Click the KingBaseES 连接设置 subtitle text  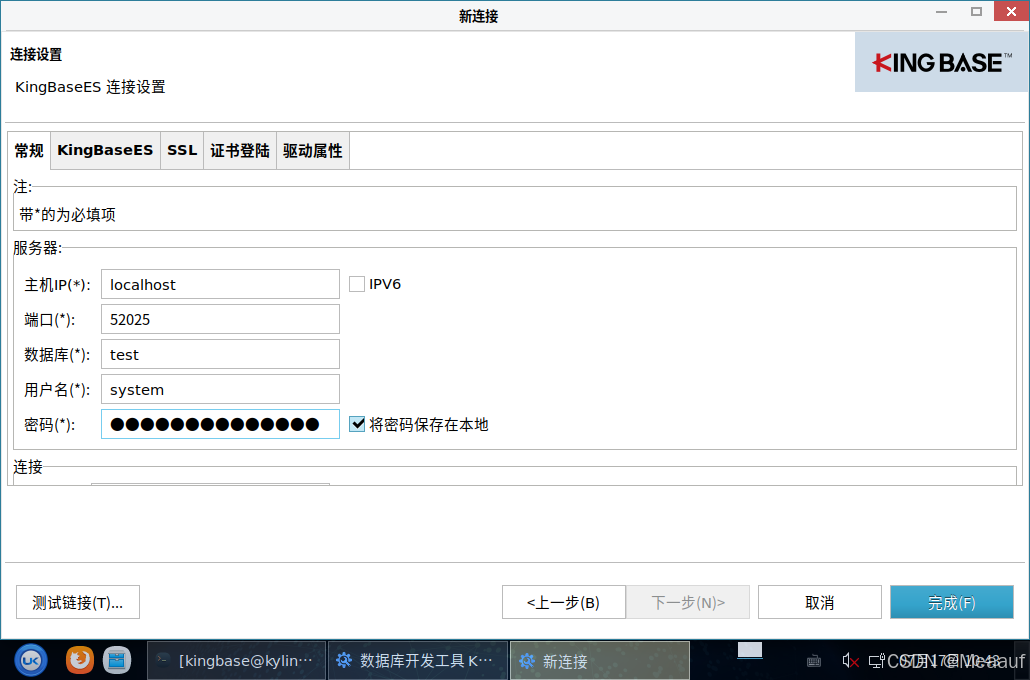point(90,87)
